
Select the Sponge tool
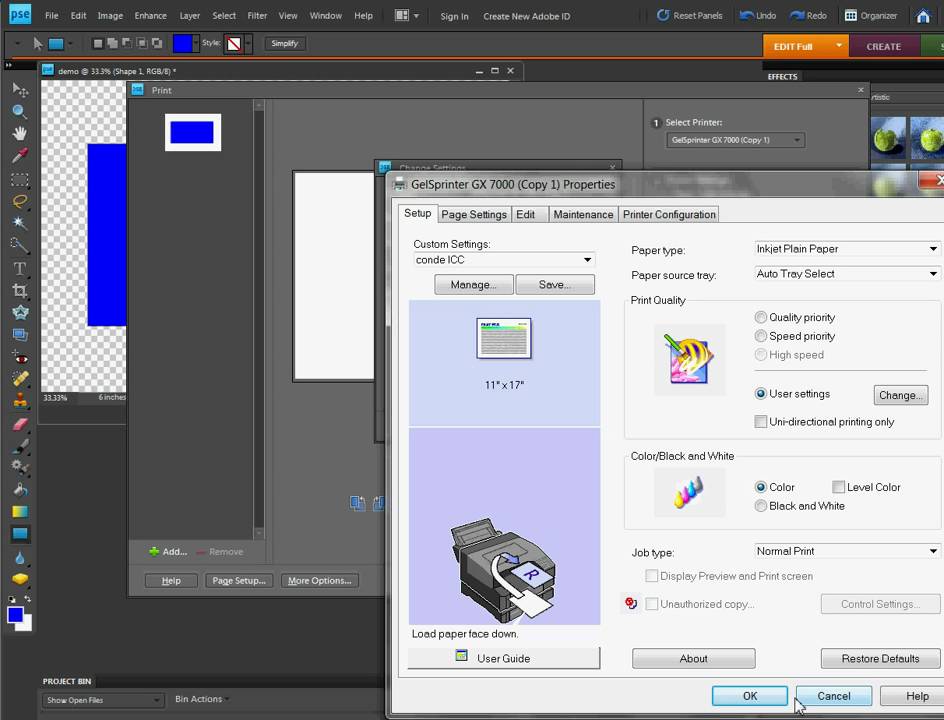[x=20, y=579]
